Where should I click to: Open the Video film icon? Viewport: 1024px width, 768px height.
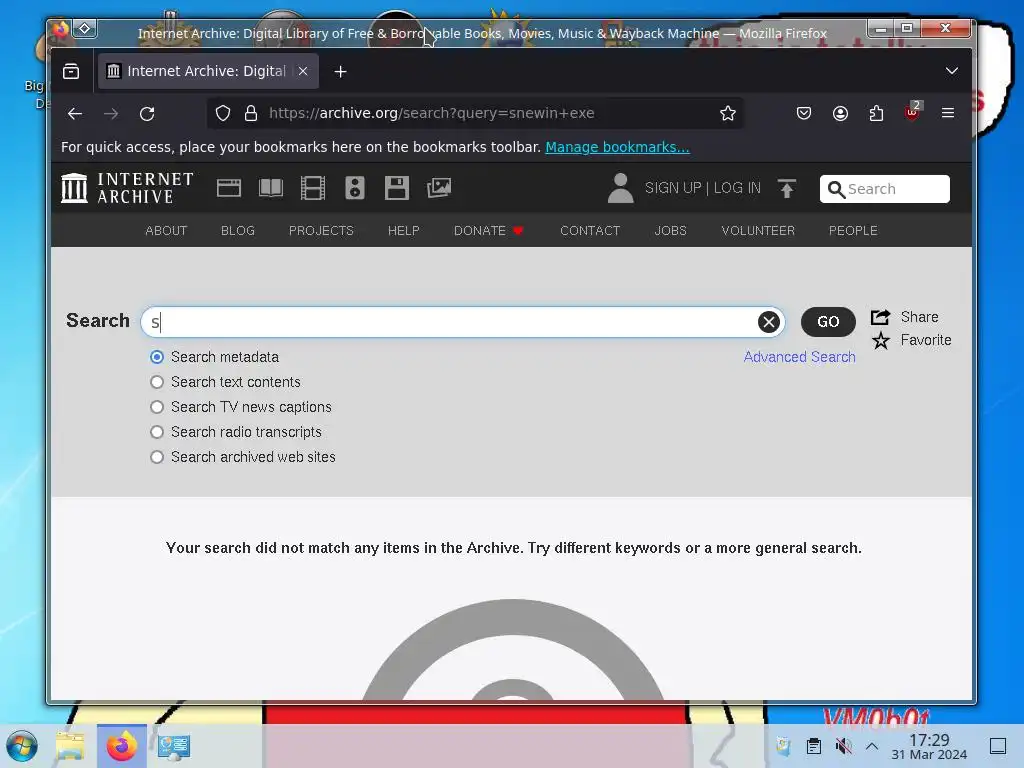[313, 188]
